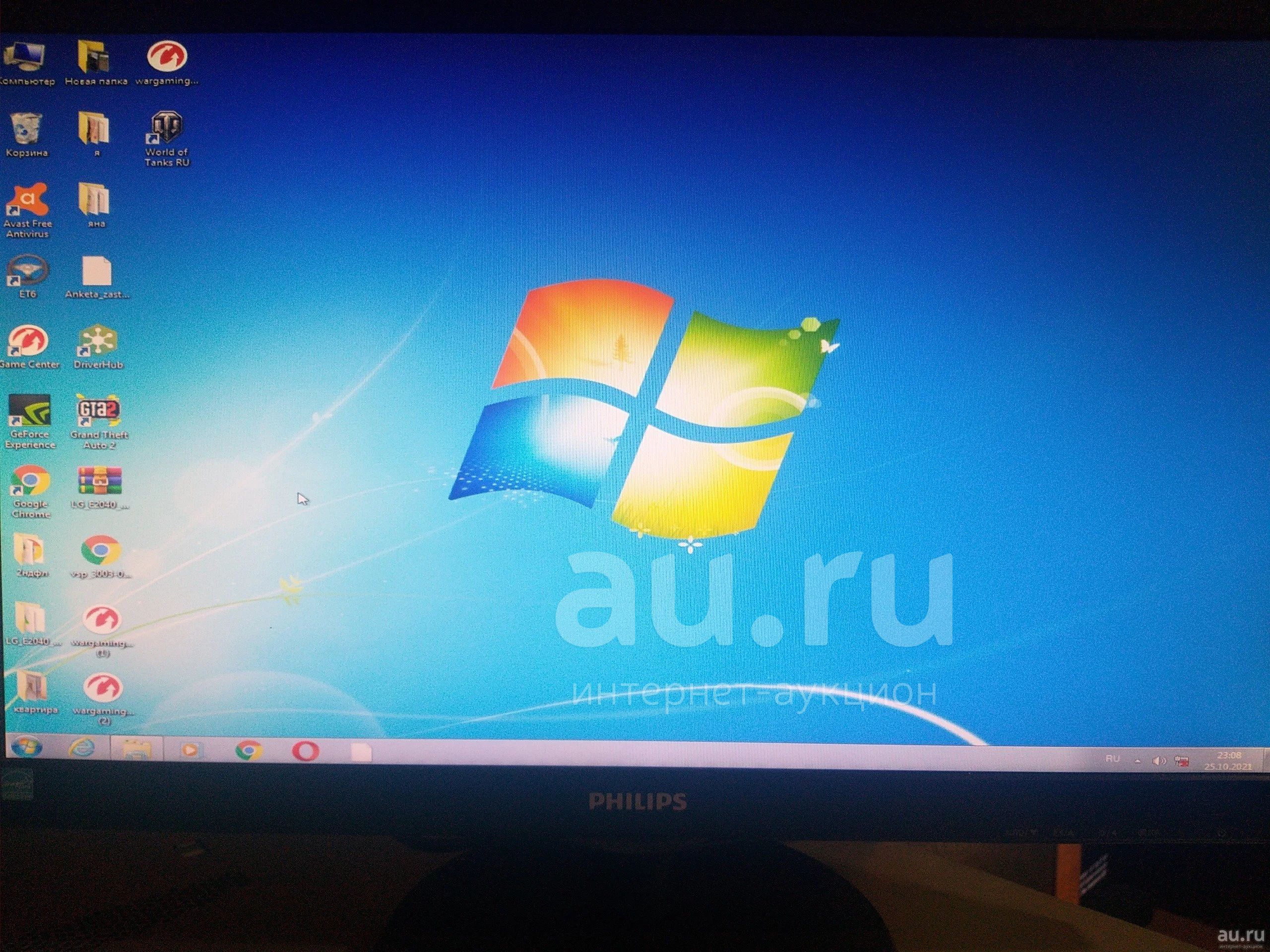Open Google Chrome desktop shortcut
Screen dimensions: 1270x952
(x=31, y=492)
